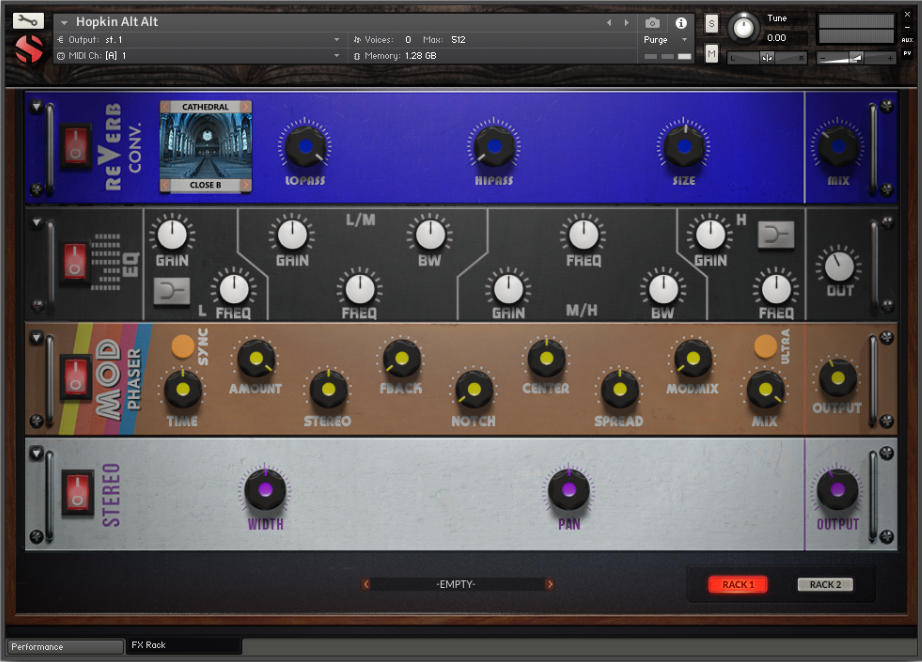Open the instrument info panel via the i icon
This screenshot has width=922, height=662.
(681, 22)
